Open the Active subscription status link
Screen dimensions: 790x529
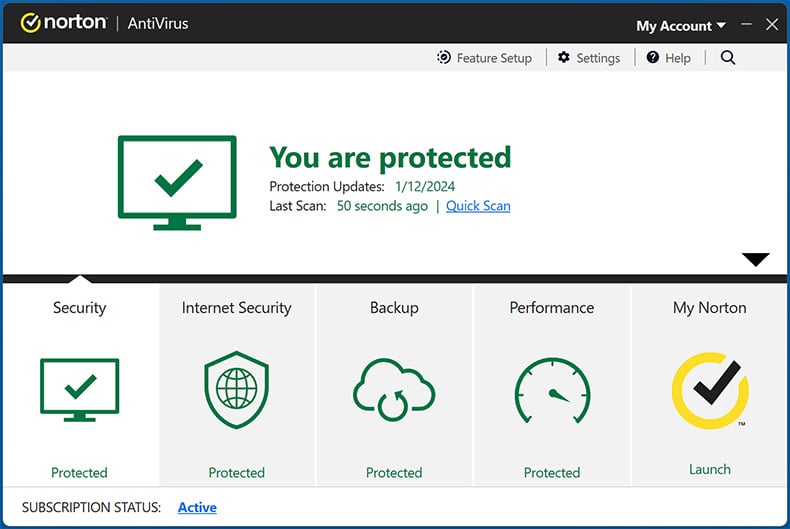pyautogui.click(x=197, y=507)
